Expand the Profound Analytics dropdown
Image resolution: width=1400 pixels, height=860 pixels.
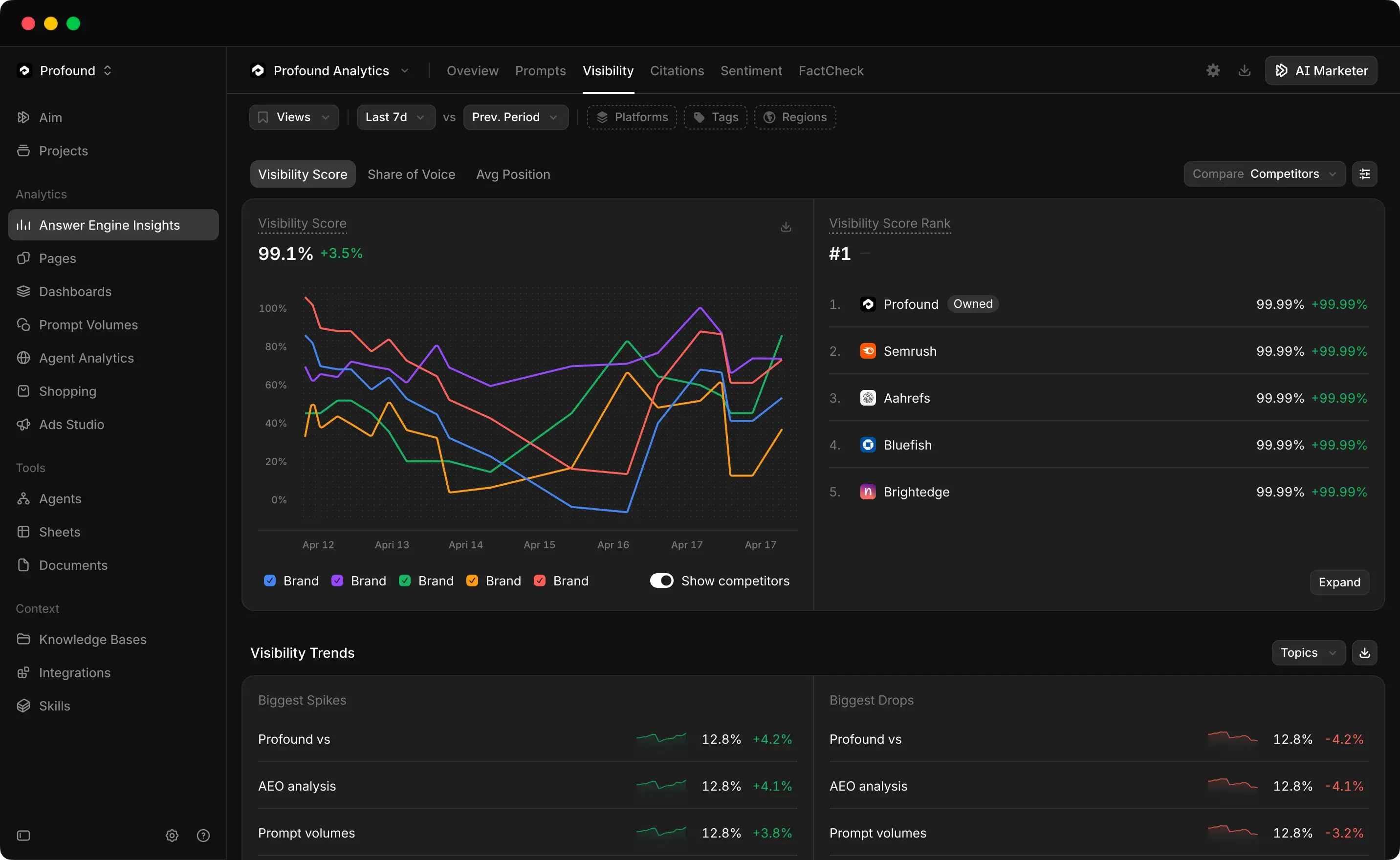click(x=330, y=70)
